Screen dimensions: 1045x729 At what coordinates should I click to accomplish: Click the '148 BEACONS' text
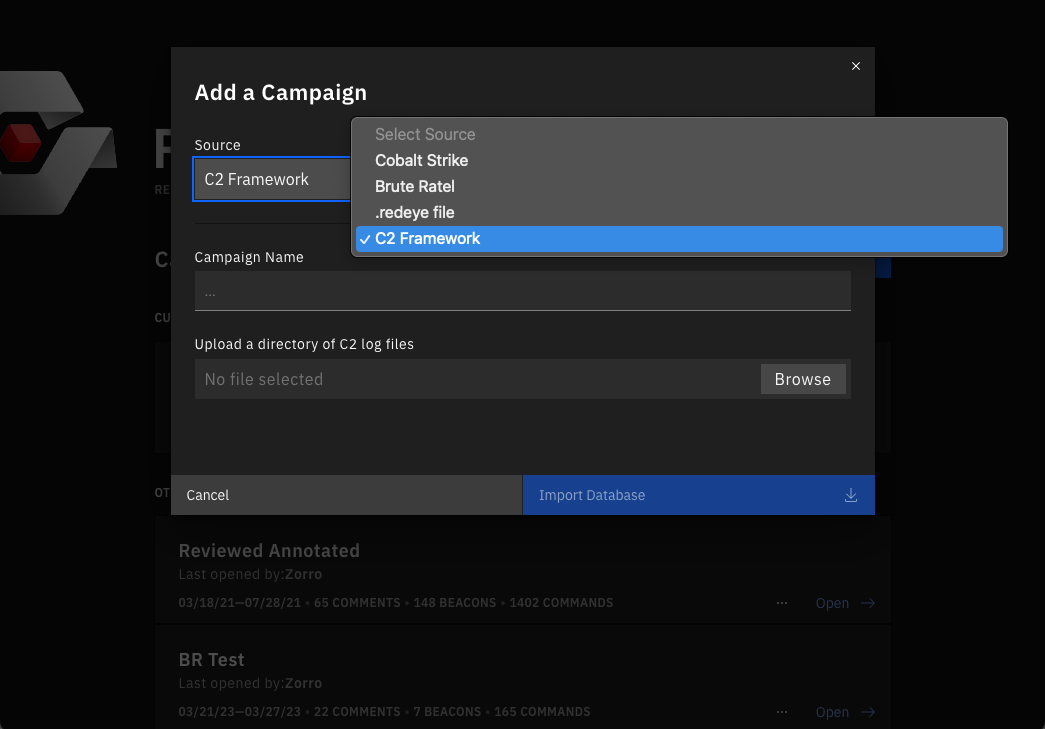click(x=455, y=602)
